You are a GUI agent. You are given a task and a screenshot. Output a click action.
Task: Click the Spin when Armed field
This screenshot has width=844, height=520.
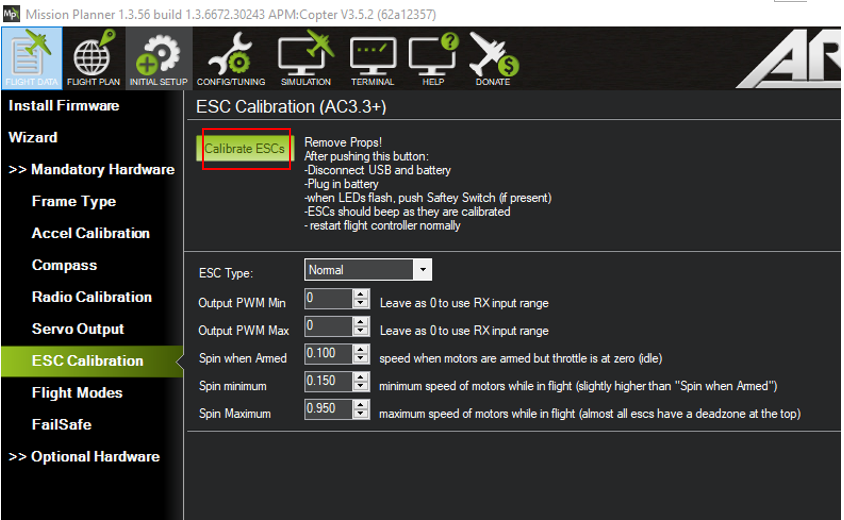pyautogui.click(x=329, y=354)
